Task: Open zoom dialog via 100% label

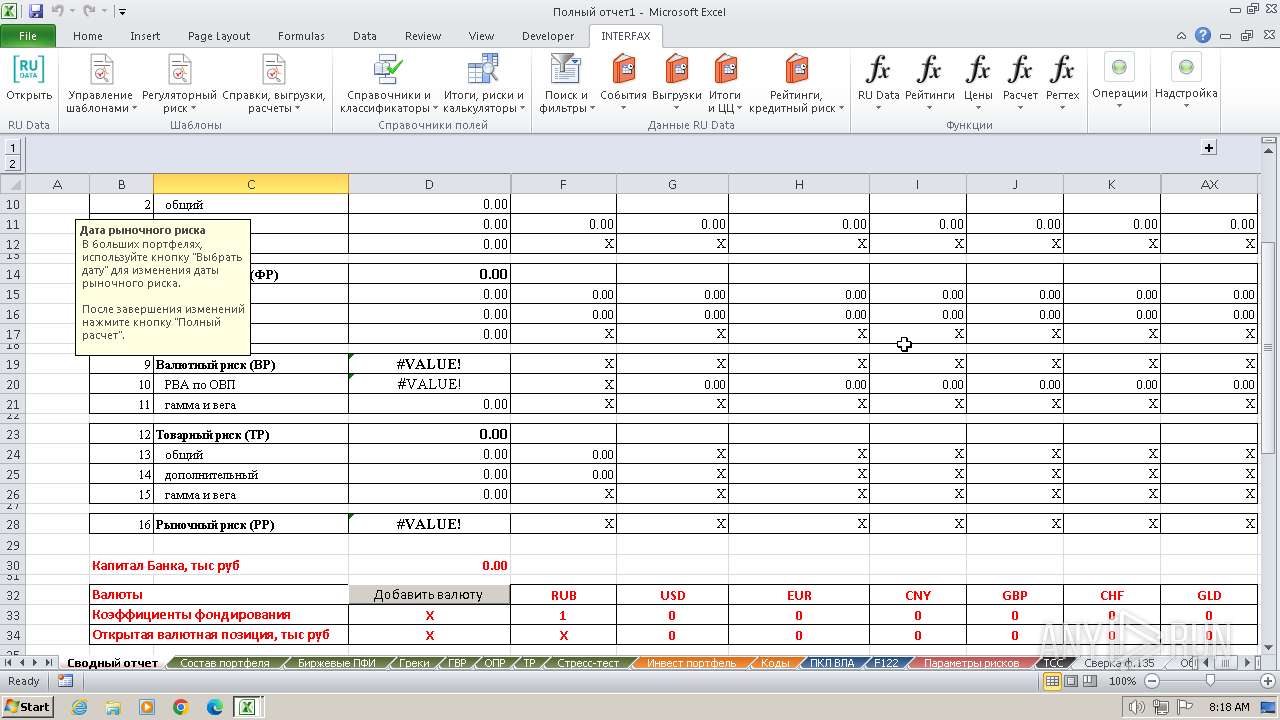Action: pos(1122,681)
